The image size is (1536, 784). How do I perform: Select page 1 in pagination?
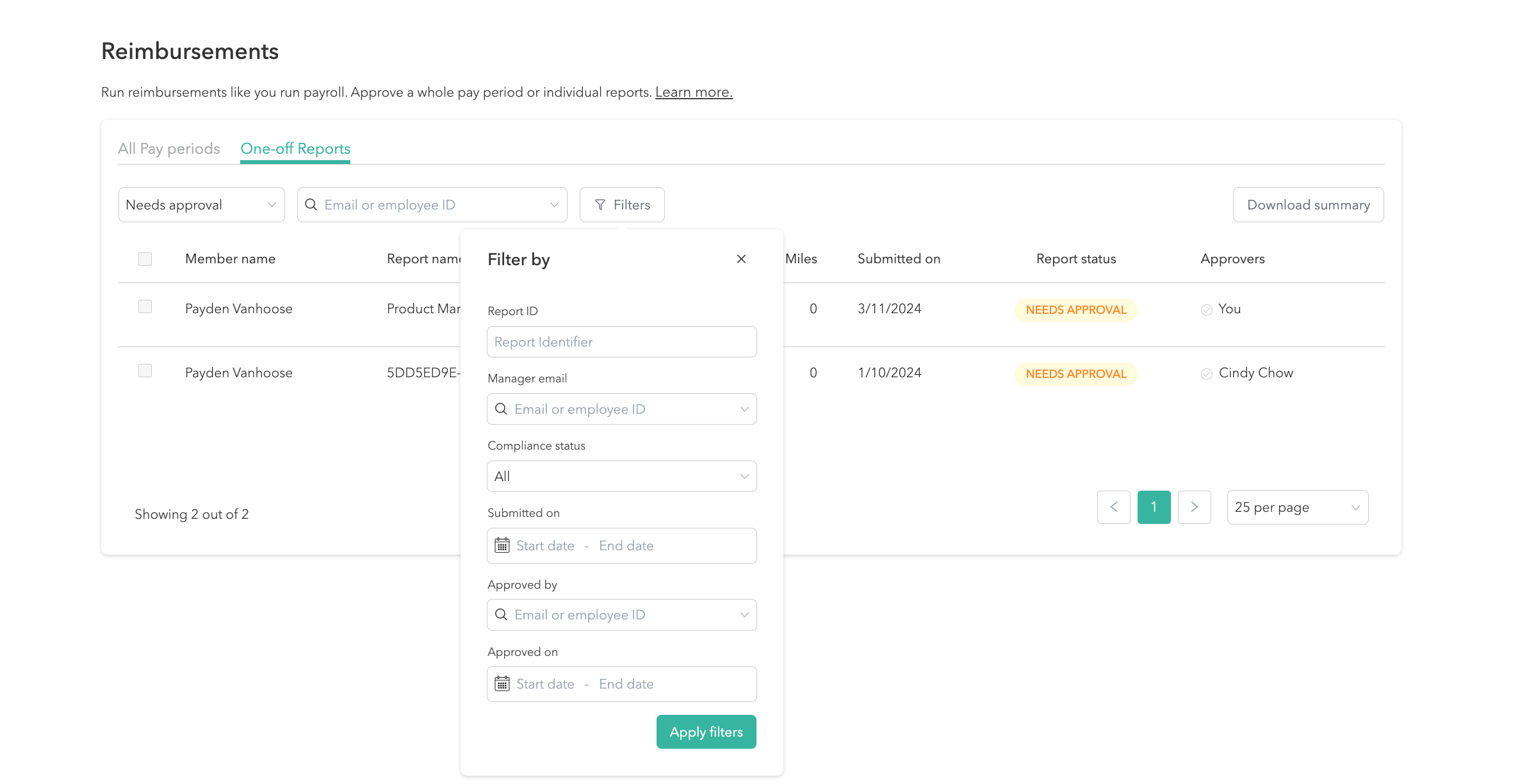point(1154,507)
